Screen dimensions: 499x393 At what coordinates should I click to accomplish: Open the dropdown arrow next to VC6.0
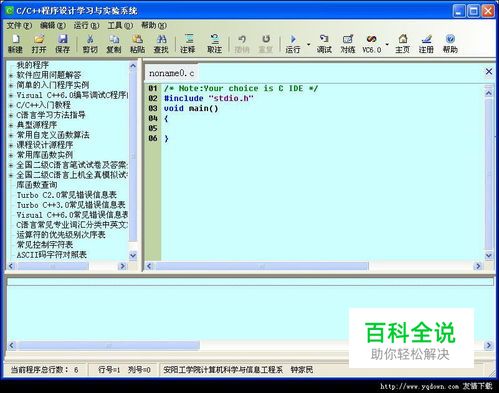(387, 44)
